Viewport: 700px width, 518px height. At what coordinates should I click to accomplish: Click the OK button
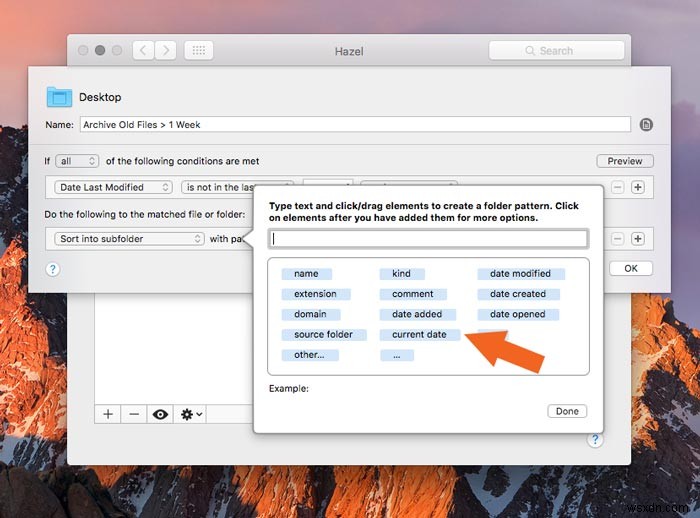[631, 268]
